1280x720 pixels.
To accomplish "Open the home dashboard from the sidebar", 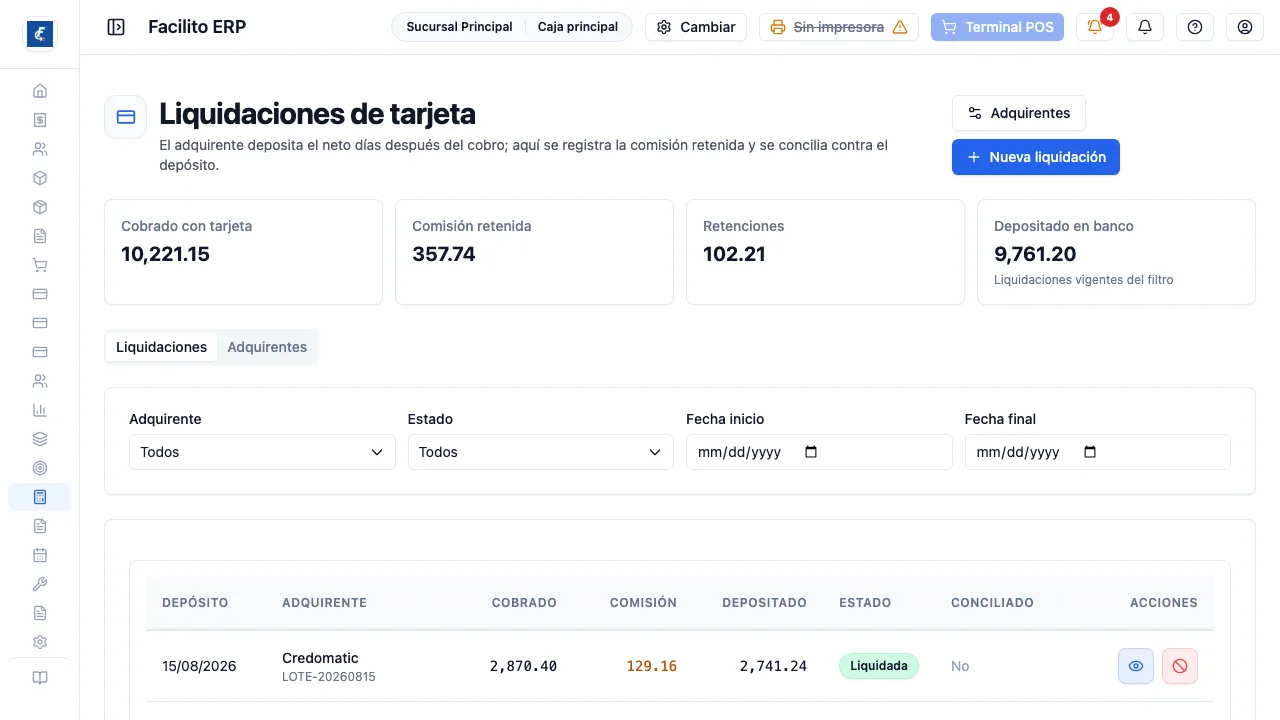I will click(40, 91).
